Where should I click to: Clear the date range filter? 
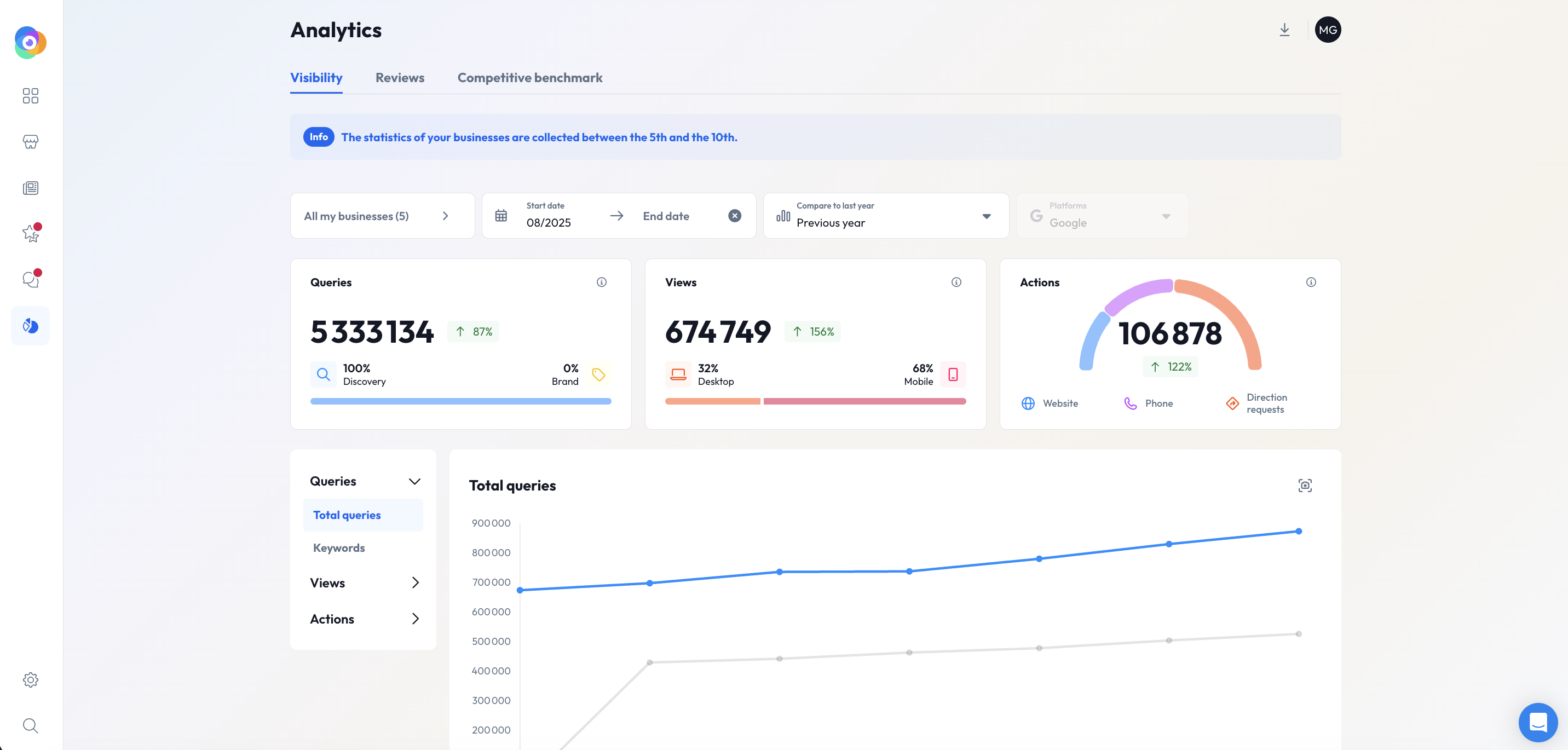[735, 216]
